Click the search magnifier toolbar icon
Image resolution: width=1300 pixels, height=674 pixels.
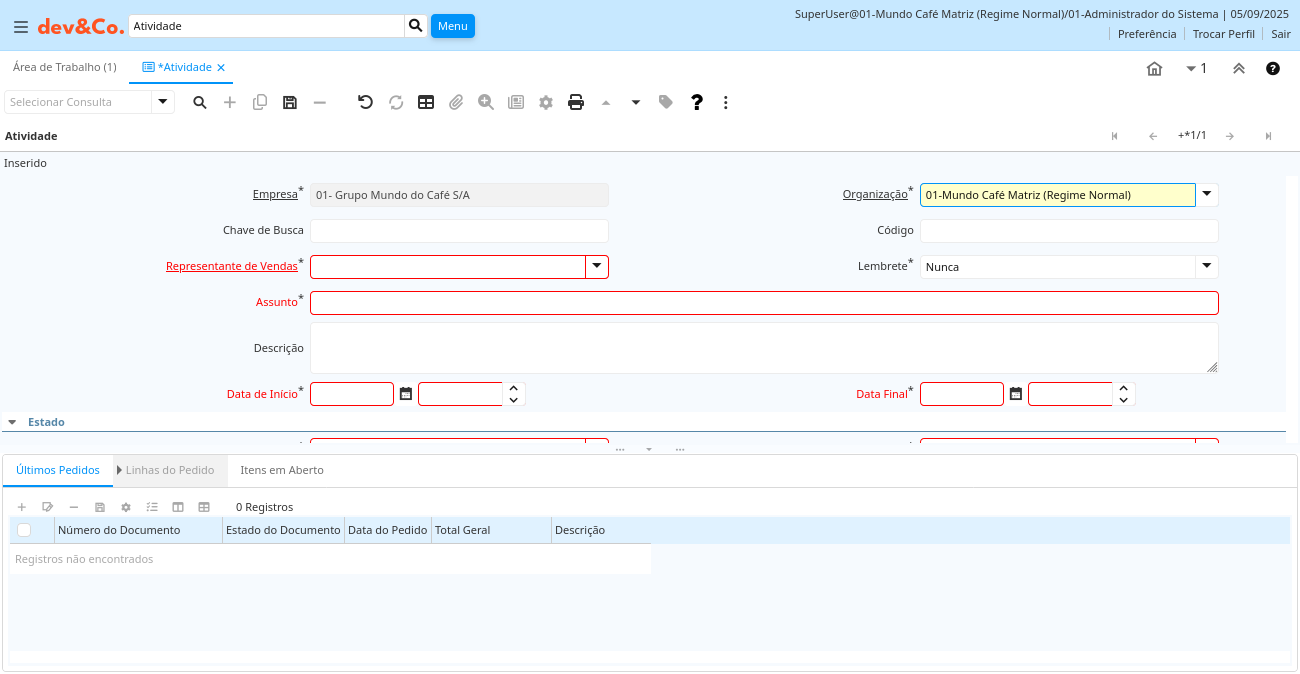pyautogui.click(x=200, y=102)
